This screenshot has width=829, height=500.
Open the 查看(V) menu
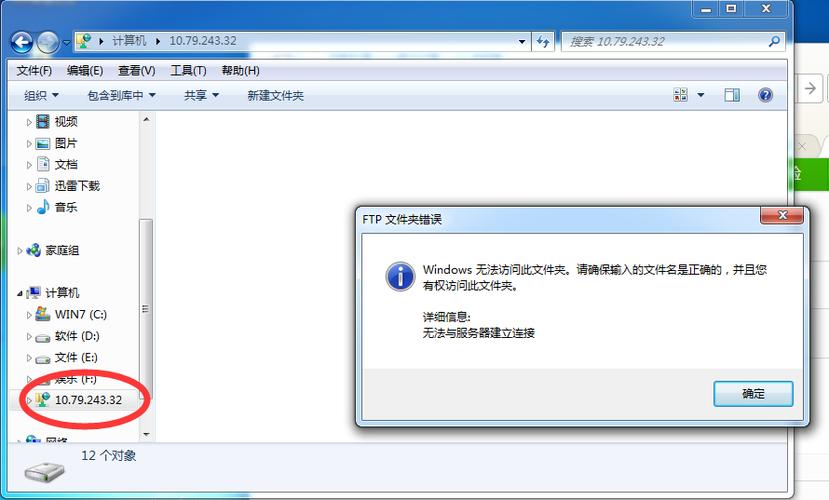tap(136, 70)
